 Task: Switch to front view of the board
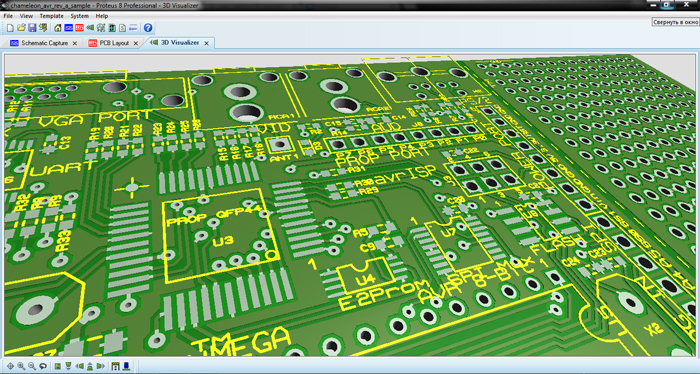click(68, 366)
